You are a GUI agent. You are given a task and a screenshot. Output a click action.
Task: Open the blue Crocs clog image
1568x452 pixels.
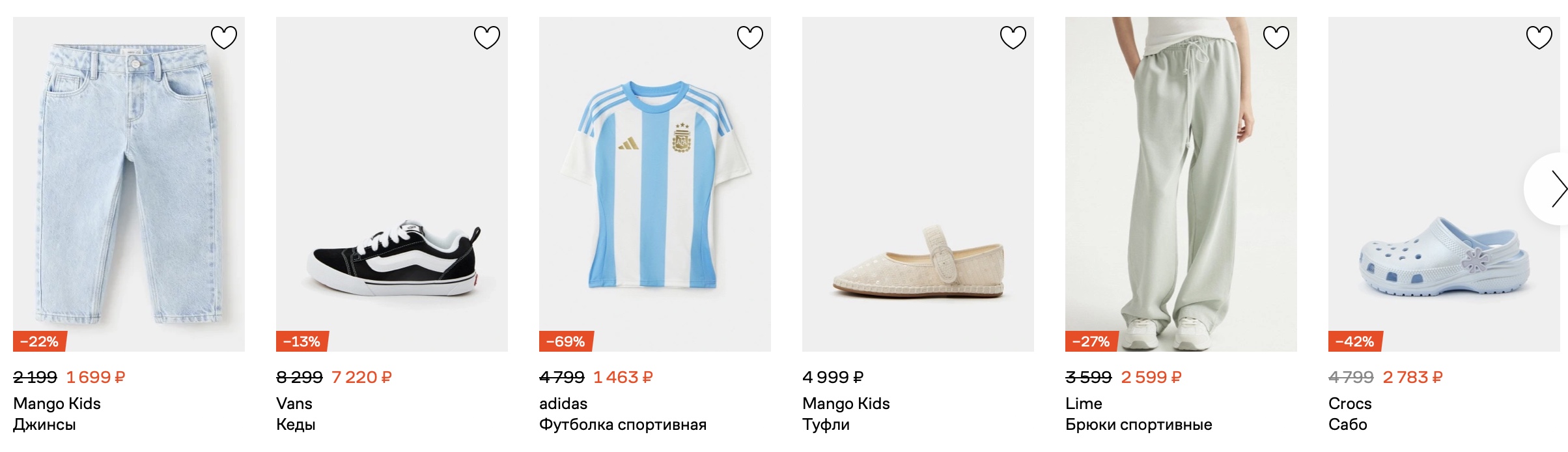(1444, 184)
